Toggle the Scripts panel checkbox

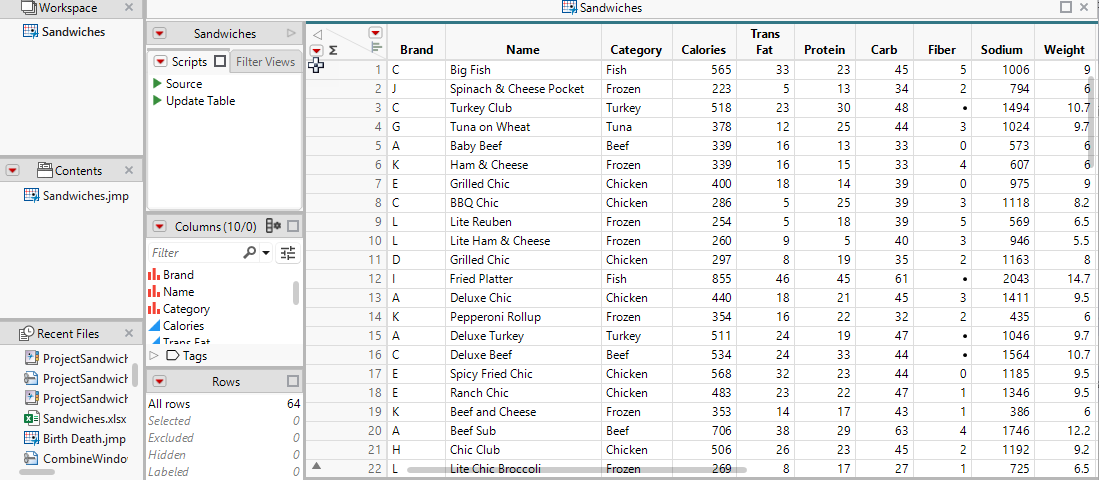tap(220, 61)
